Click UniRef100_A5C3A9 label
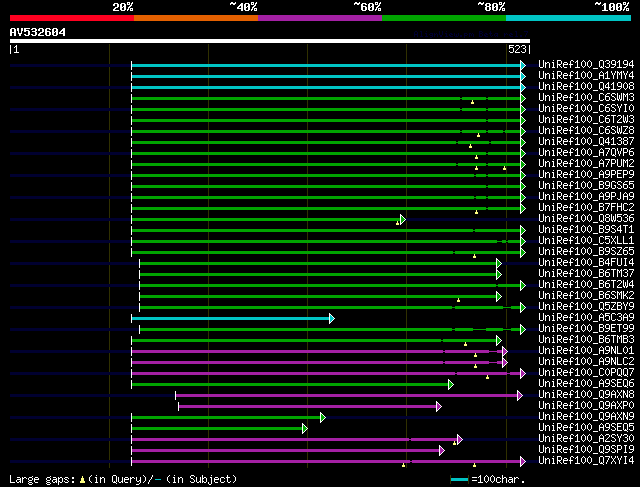The height and width of the screenshot is (487, 640). click(586, 318)
